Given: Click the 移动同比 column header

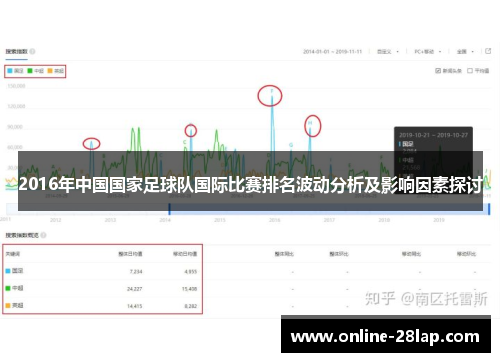Looking at the screenshot, I should pyautogui.click(x=411, y=254).
